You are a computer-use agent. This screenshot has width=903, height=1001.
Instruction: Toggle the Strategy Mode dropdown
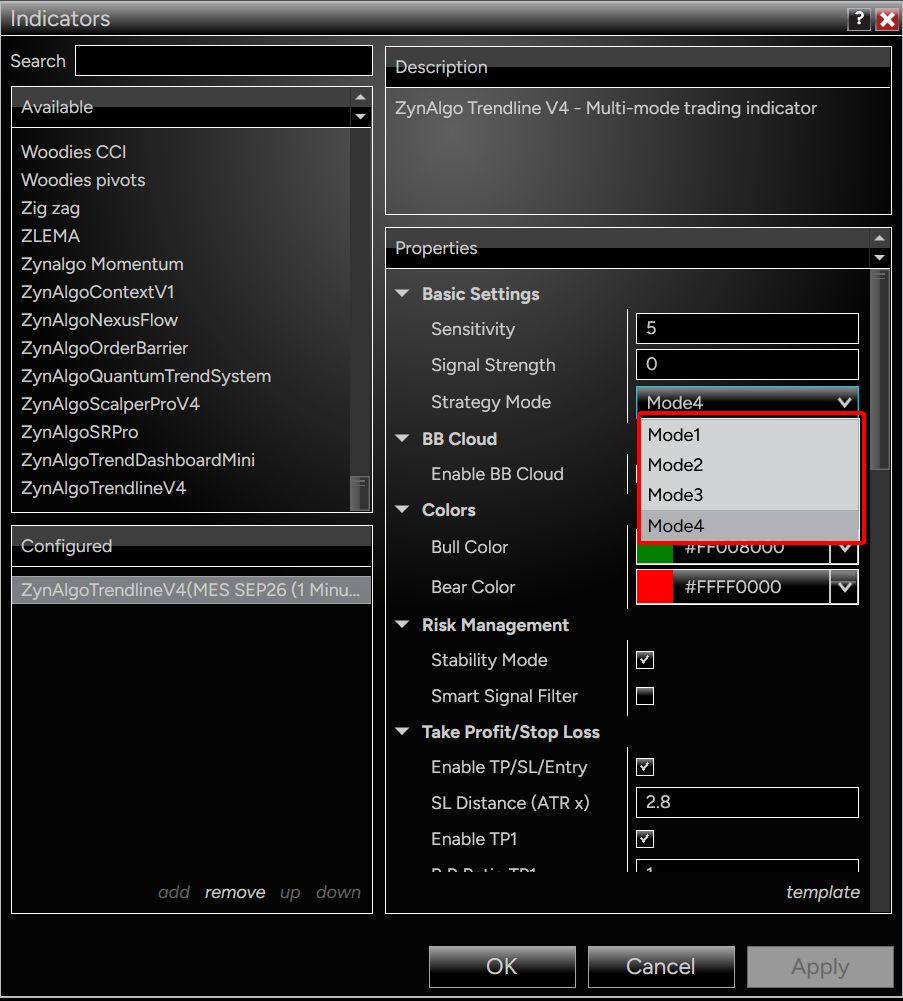[747, 402]
